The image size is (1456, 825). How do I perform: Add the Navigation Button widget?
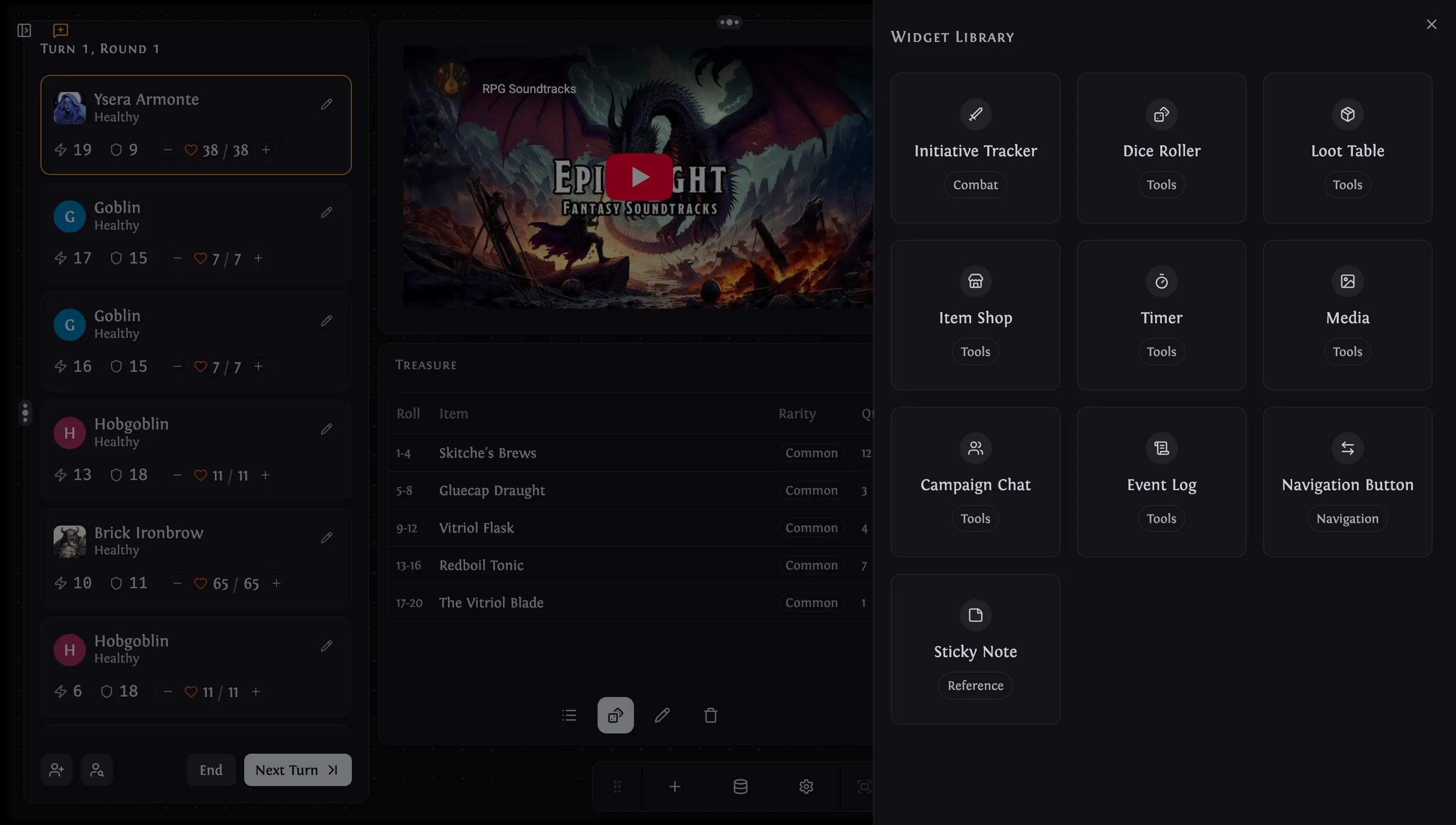tap(1348, 482)
